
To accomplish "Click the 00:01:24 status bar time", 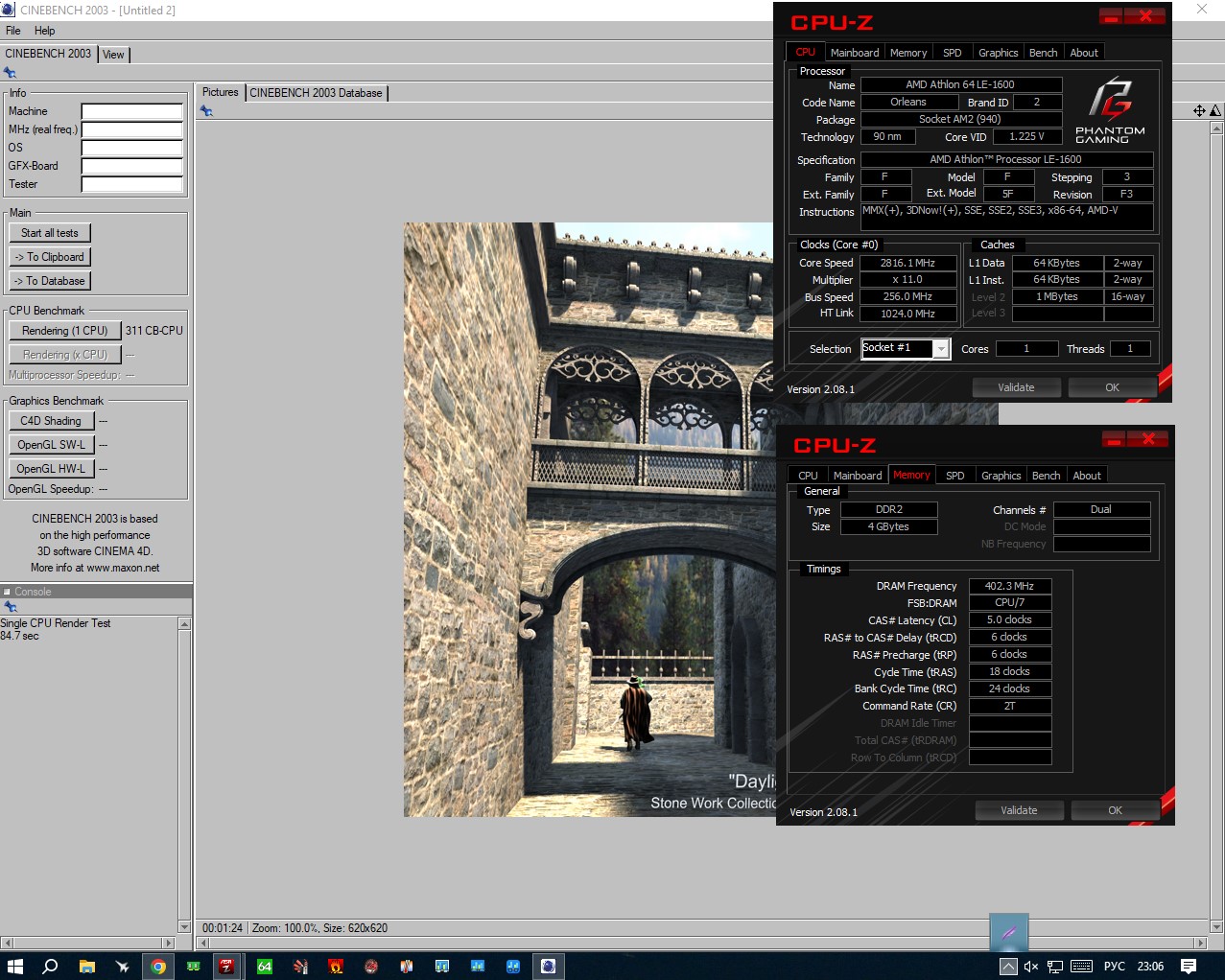I will [x=223, y=928].
